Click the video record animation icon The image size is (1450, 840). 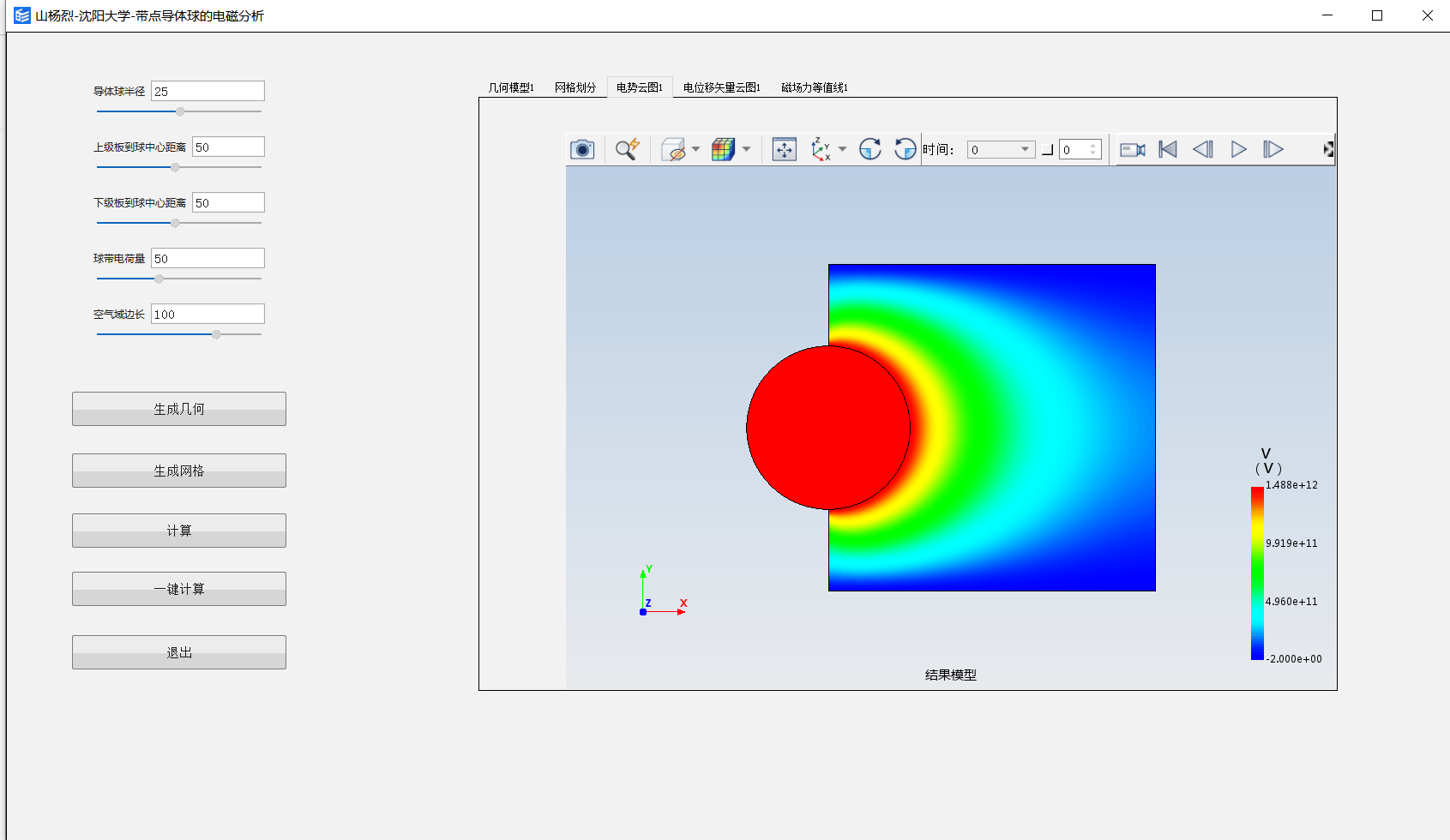click(1133, 149)
